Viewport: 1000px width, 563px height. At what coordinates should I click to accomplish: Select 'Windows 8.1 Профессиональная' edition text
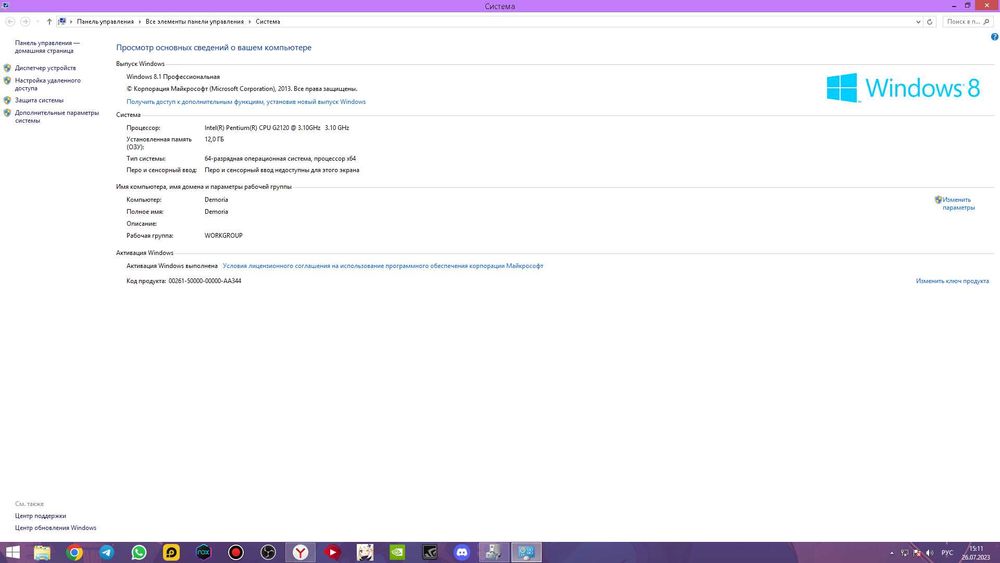tap(173, 77)
